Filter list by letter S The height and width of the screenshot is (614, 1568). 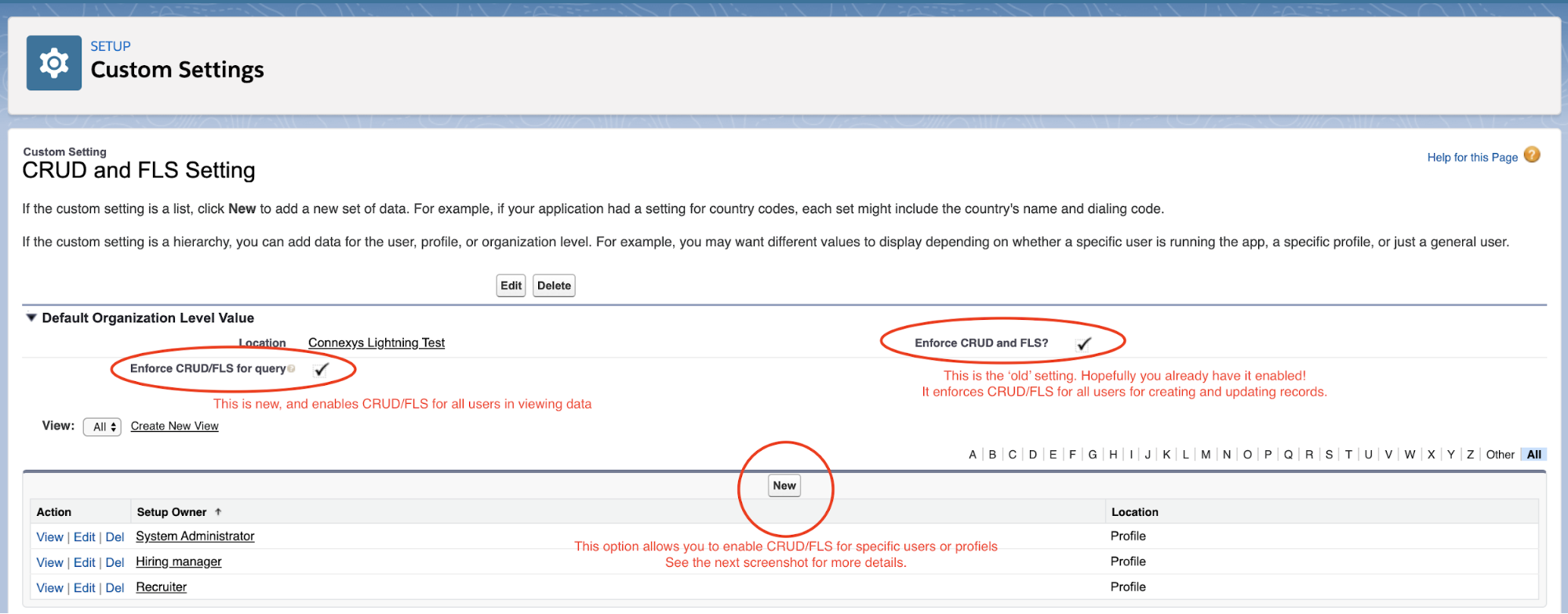[x=1329, y=455]
